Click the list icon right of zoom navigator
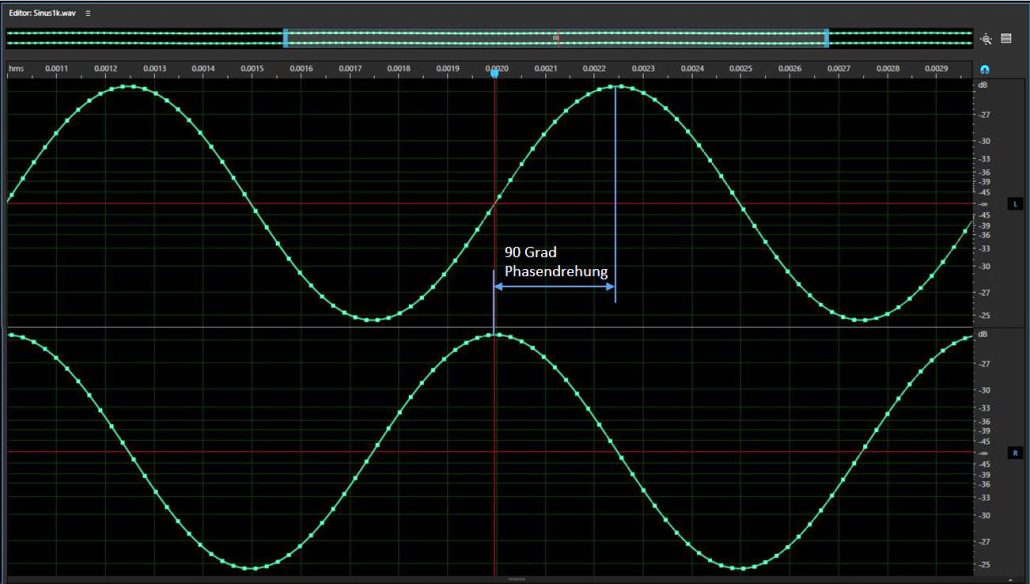1030x584 pixels. coord(1007,38)
